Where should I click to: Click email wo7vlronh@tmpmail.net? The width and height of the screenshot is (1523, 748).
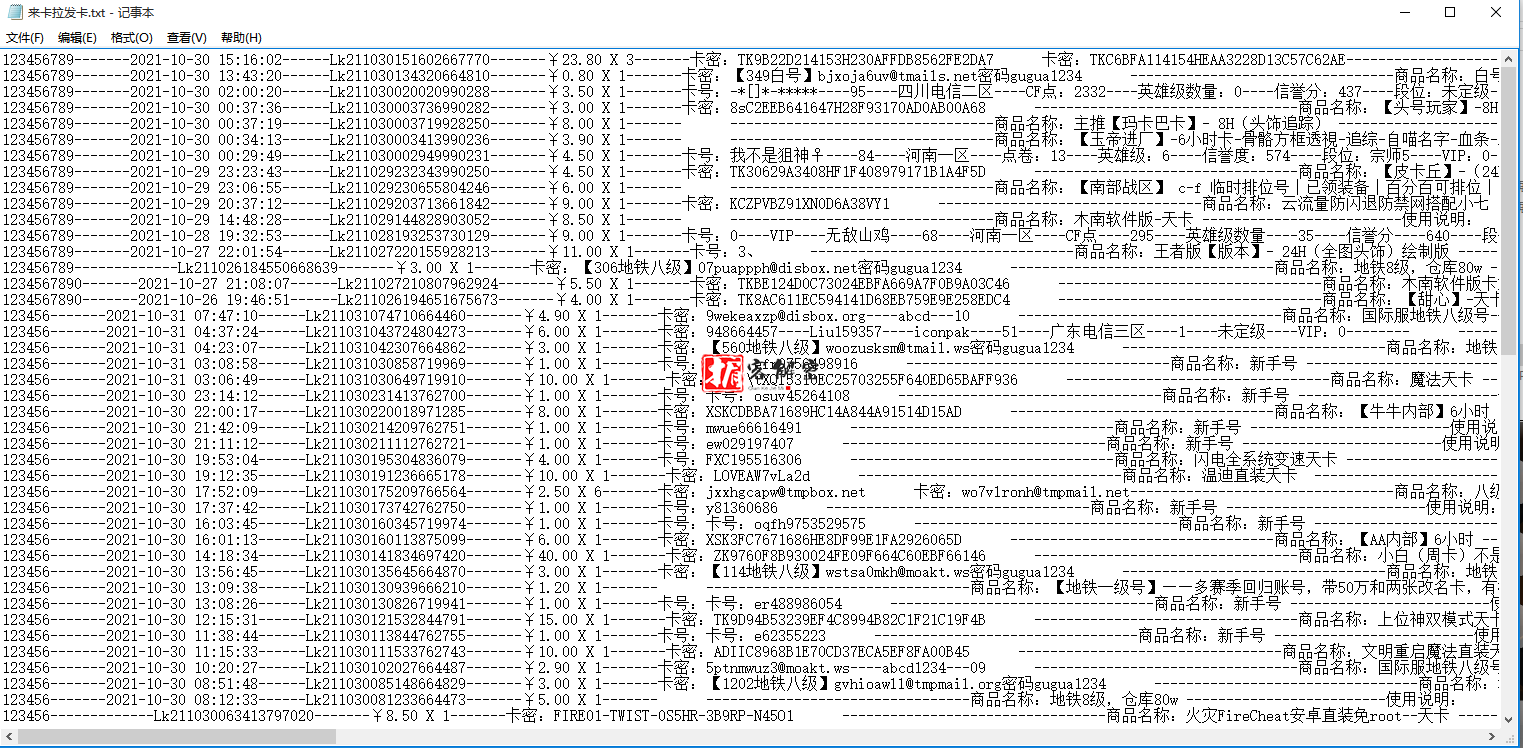1045,492
